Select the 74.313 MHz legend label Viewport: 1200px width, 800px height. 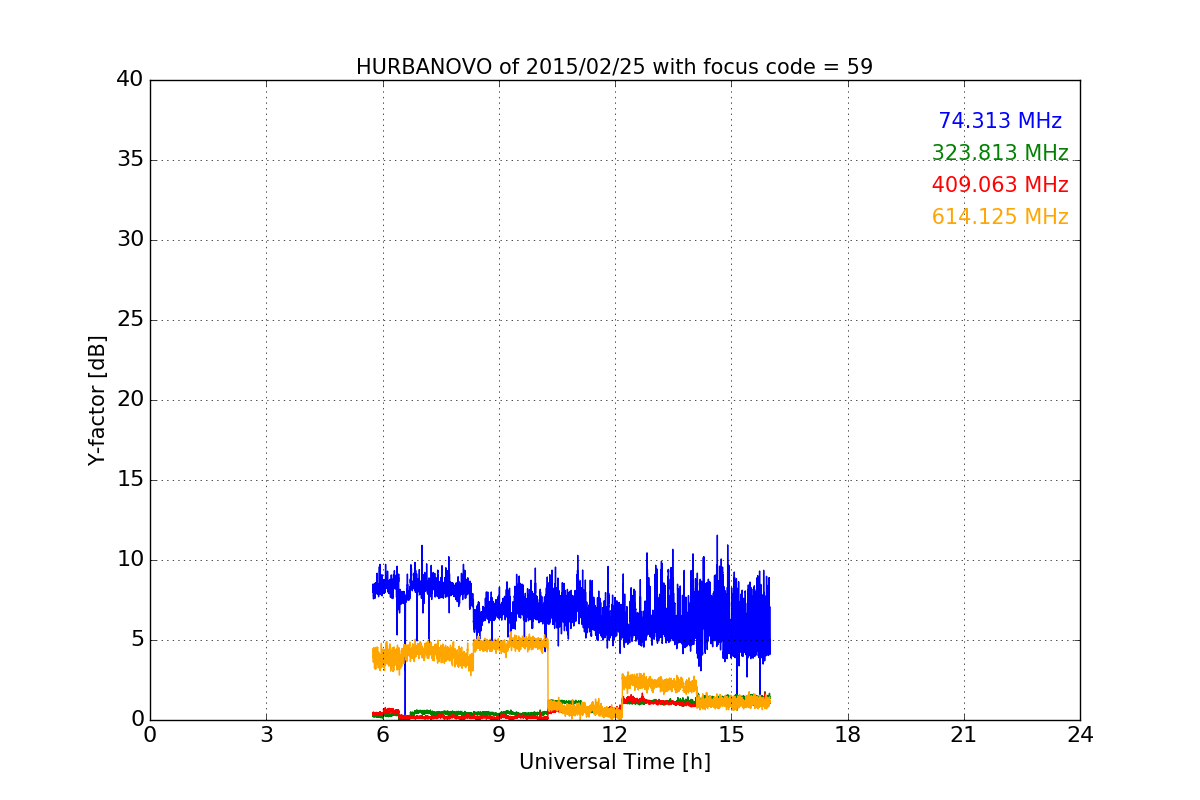[1000, 121]
